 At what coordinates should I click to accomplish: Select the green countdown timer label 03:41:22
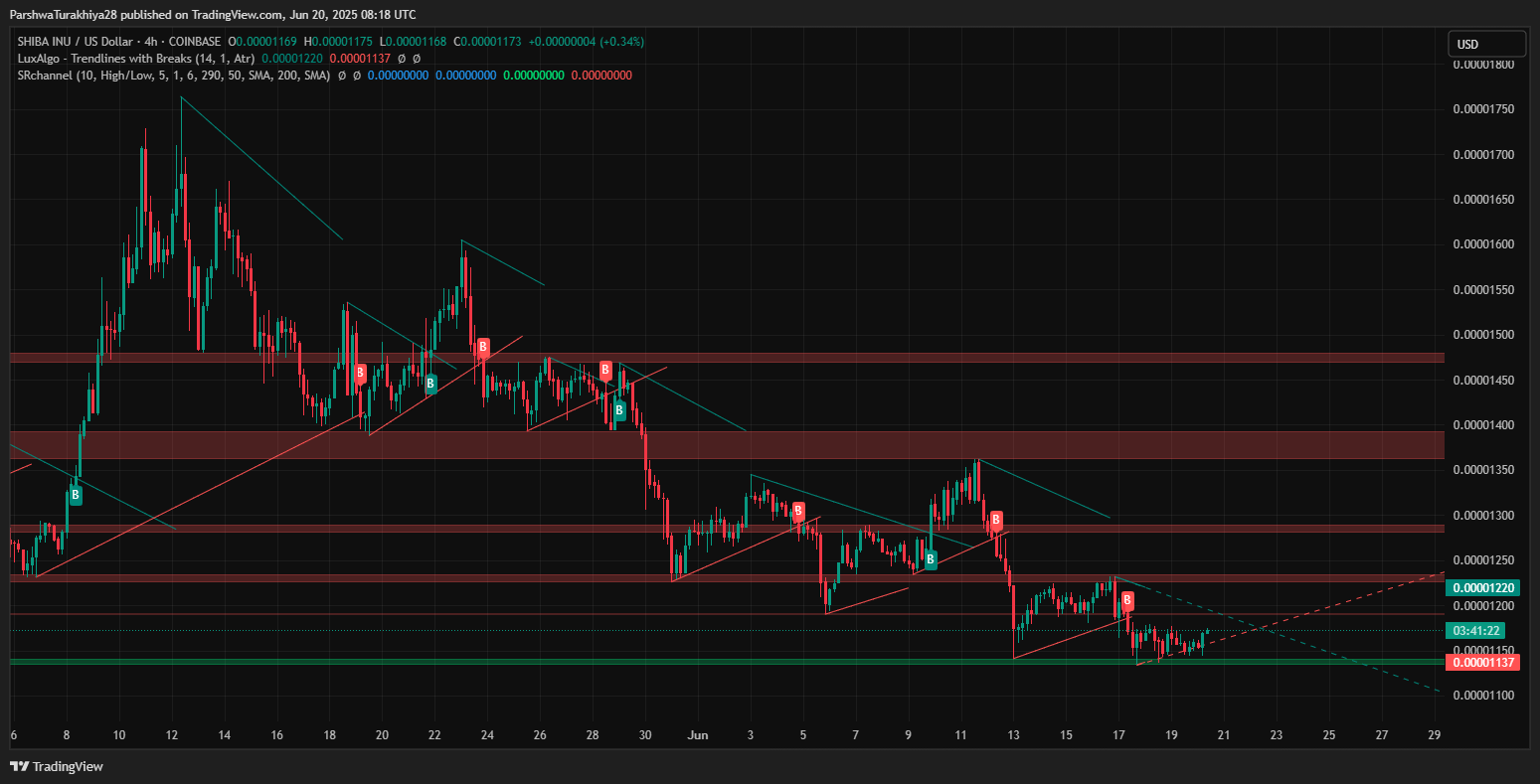tap(1476, 630)
